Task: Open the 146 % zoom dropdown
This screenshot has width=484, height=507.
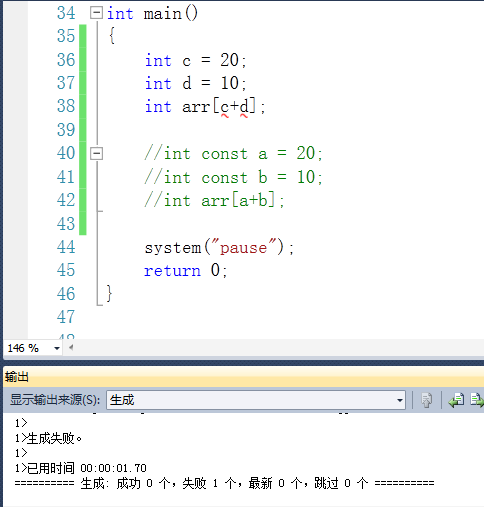Action: 57,348
